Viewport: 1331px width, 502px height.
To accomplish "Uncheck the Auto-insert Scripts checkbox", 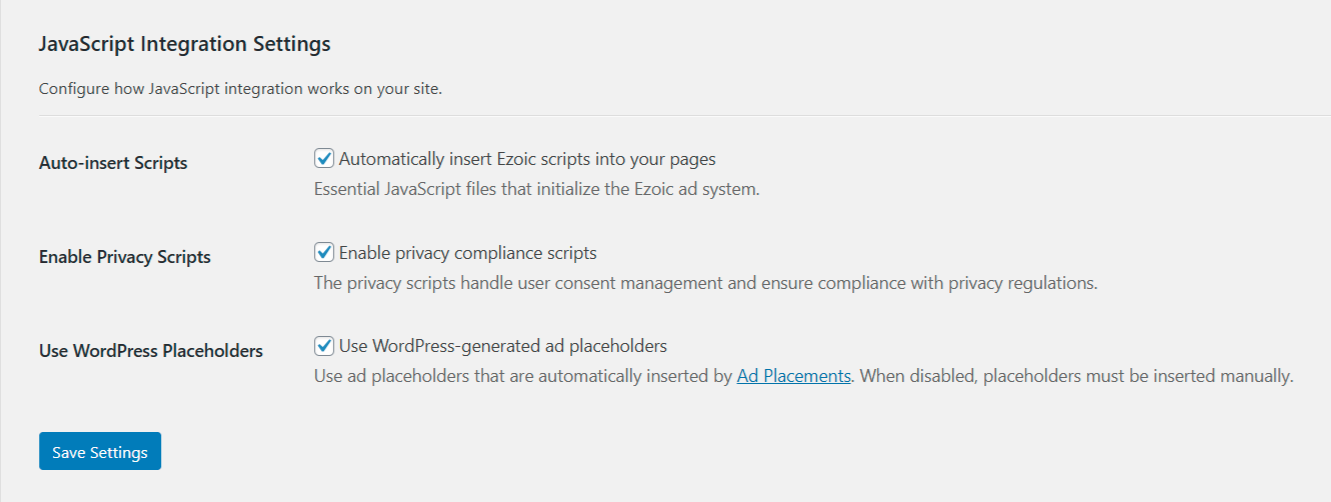I will (x=324, y=159).
